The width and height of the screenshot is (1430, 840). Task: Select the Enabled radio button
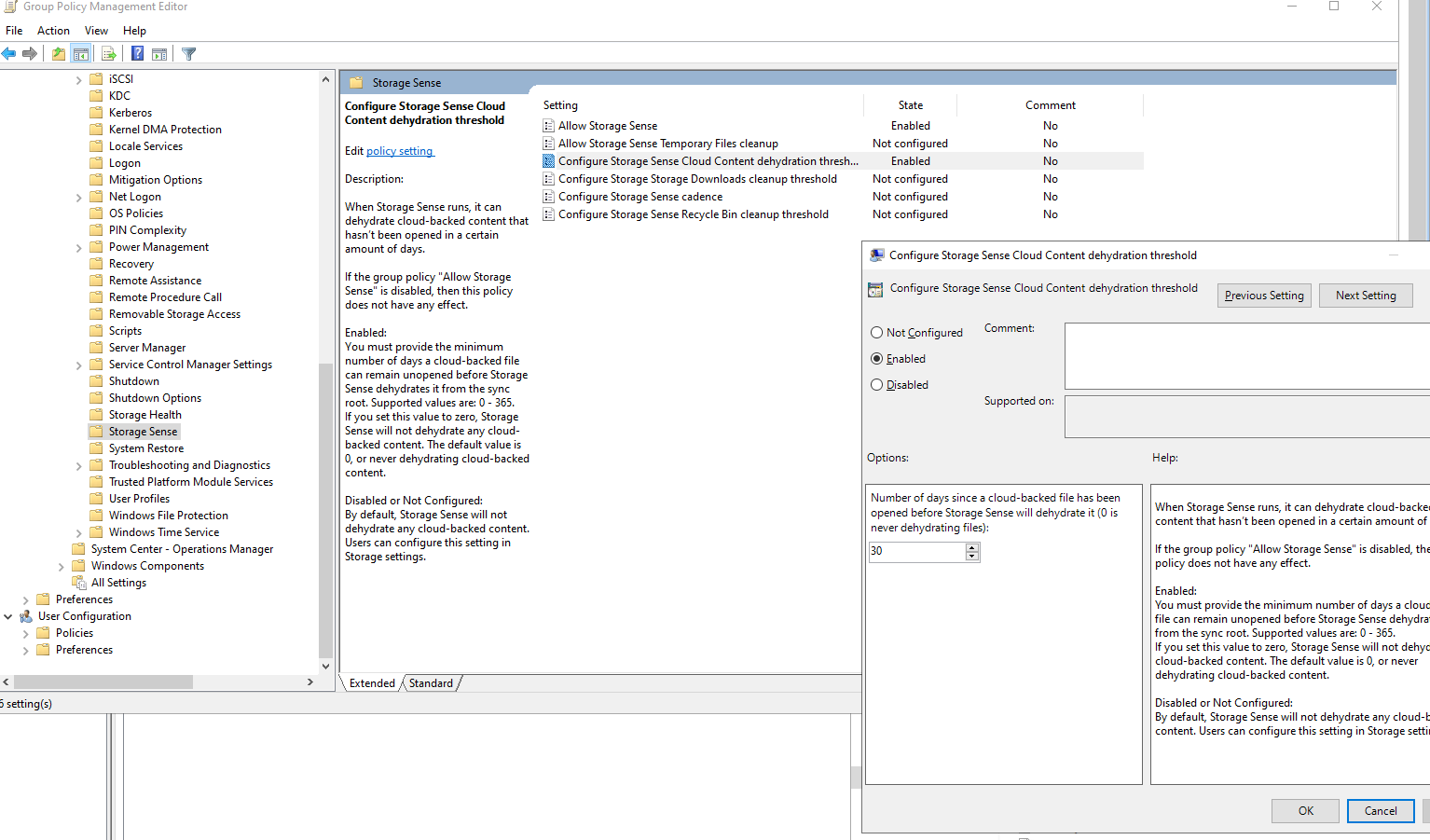coord(876,359)
